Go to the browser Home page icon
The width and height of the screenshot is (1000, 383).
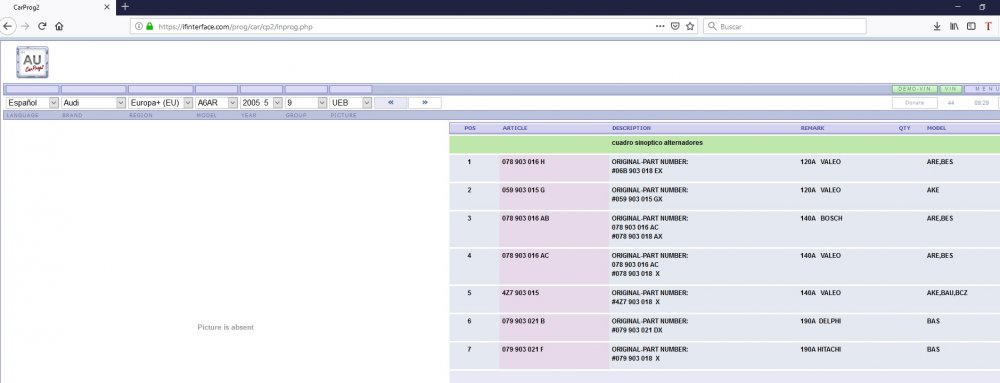(x=59, y=26)
